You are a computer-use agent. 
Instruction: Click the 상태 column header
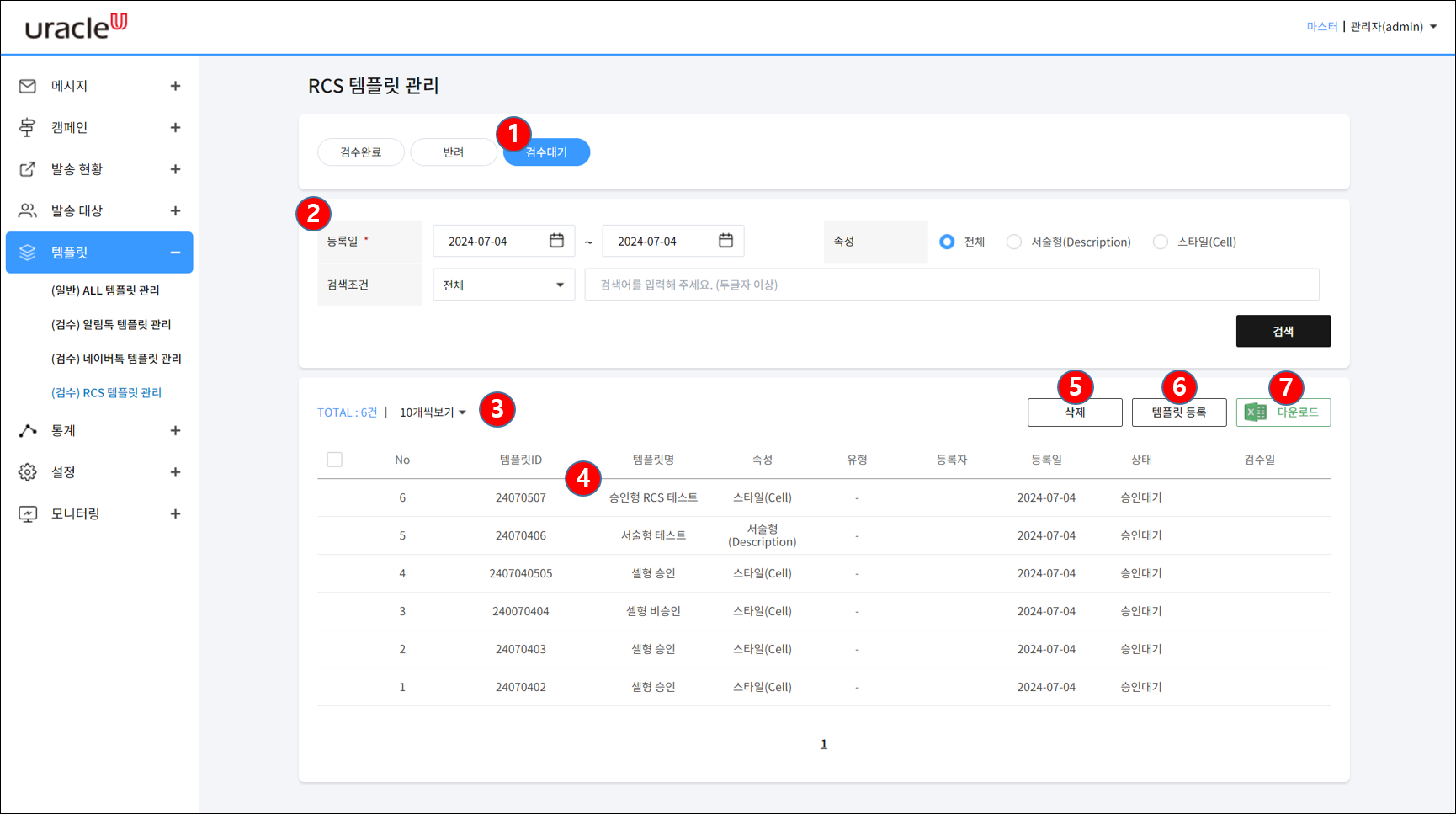1141,460
